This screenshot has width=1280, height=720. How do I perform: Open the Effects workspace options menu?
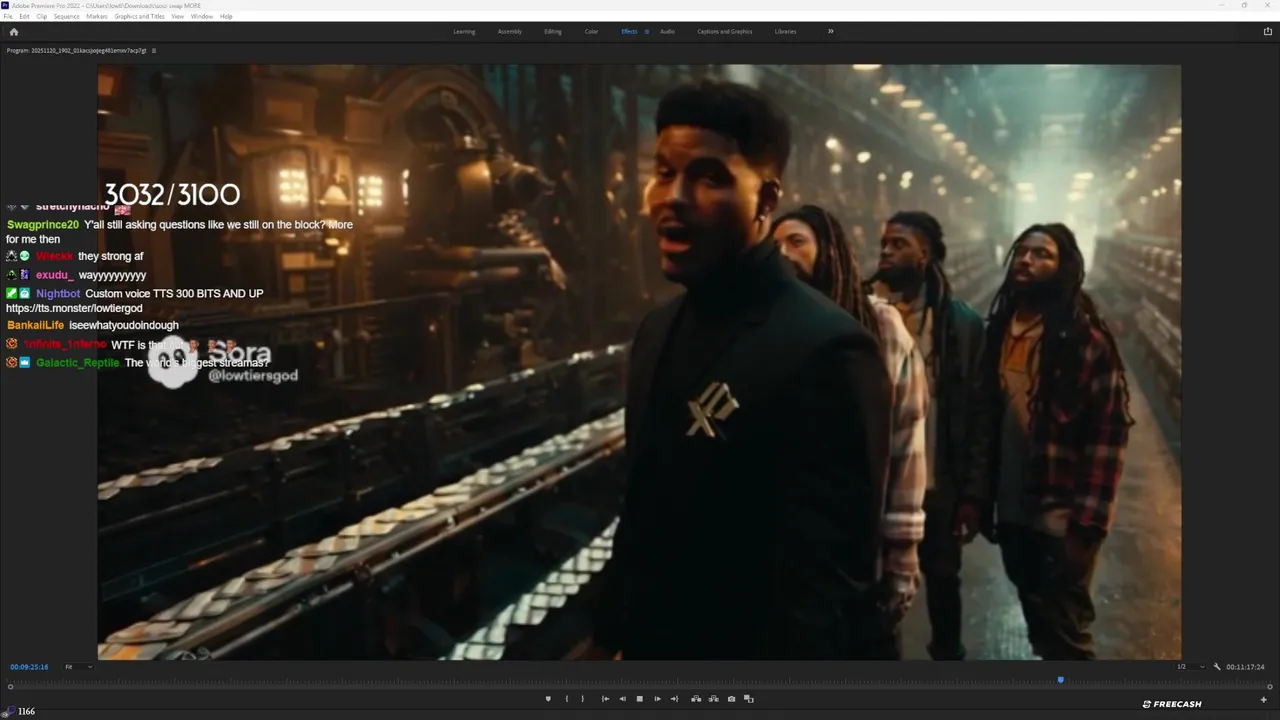(646, 31)
